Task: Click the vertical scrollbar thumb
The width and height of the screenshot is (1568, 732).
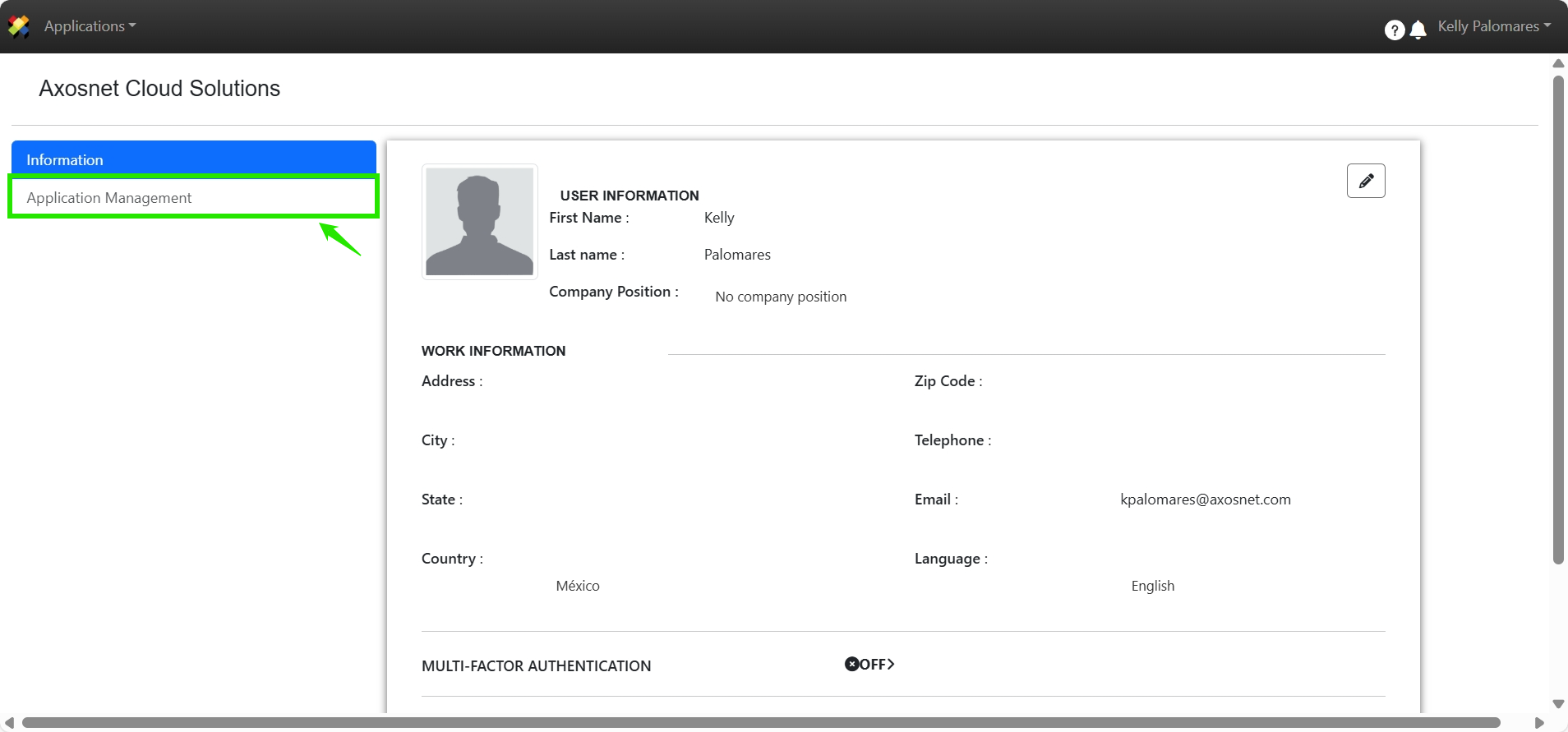Action: pos(1557,320)
